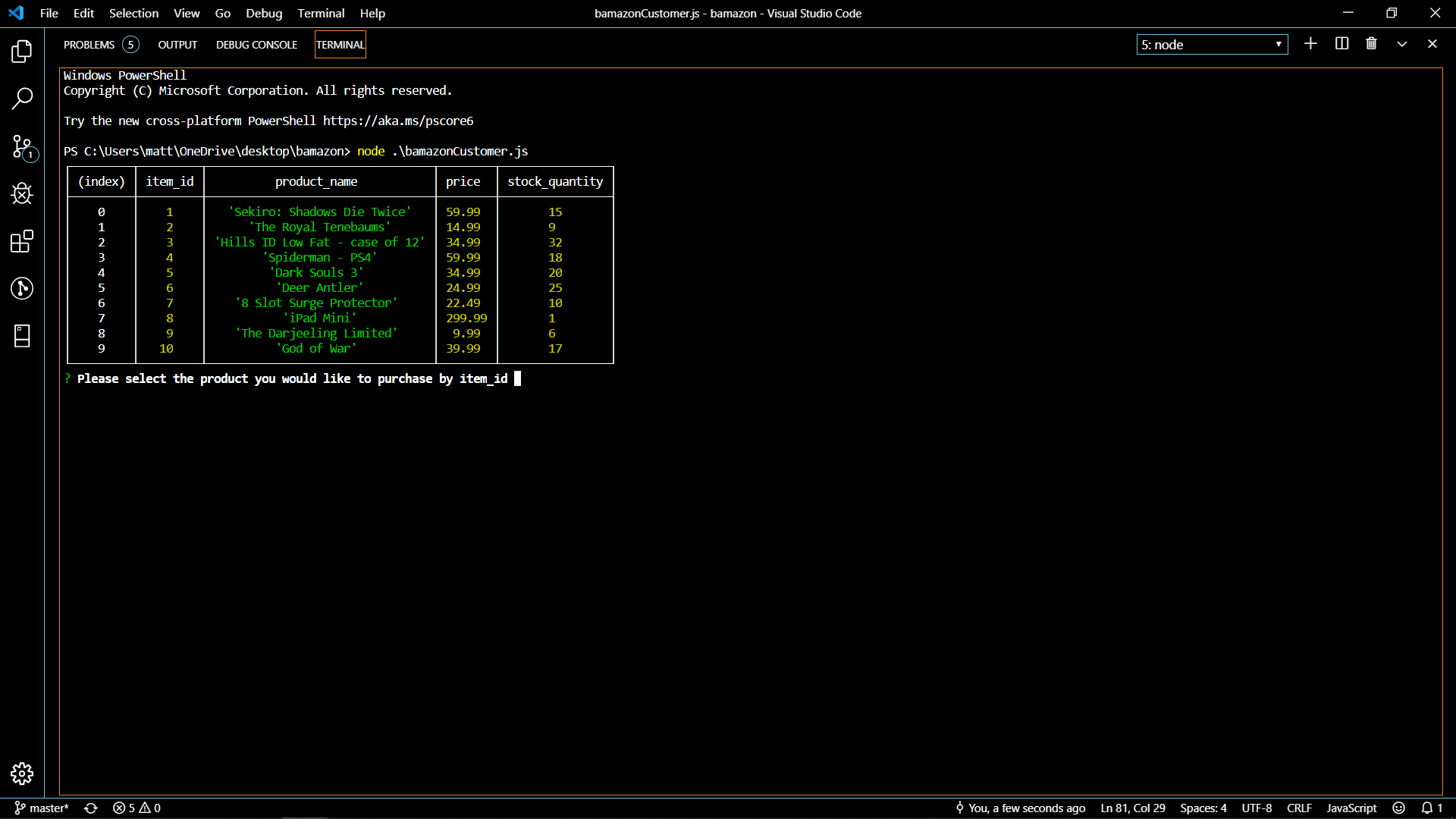The width and height of the screenshot is (1456, 819).
Task: Click the '8 Slot Surge Protector' cell
Action: tap(316, 303)
